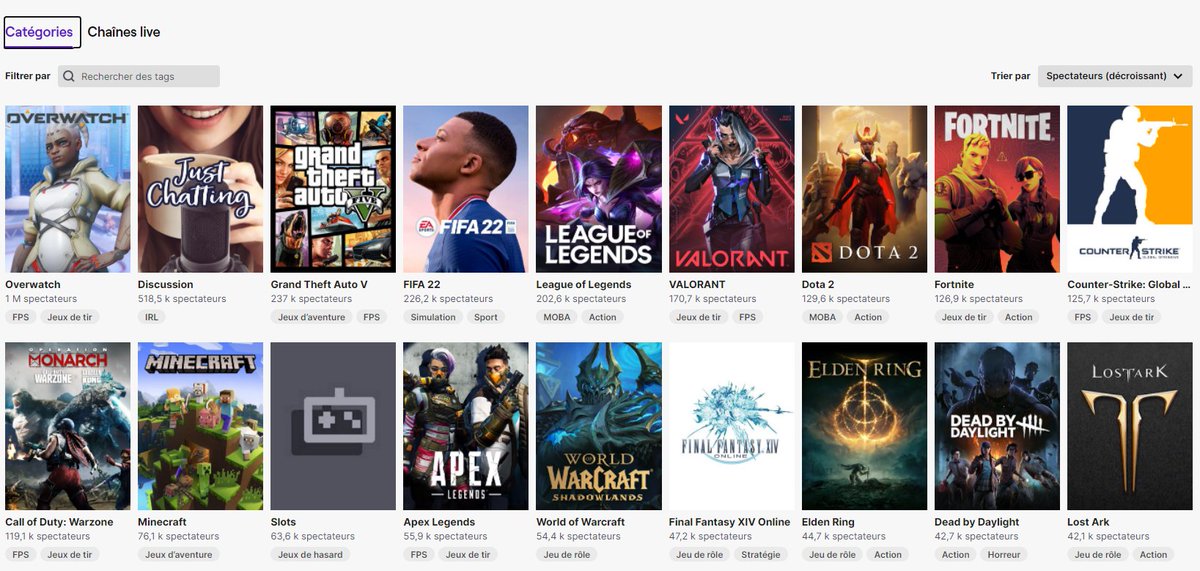Open the Elden Ring cover thumbnail
1200x571 pixels.
864,426
